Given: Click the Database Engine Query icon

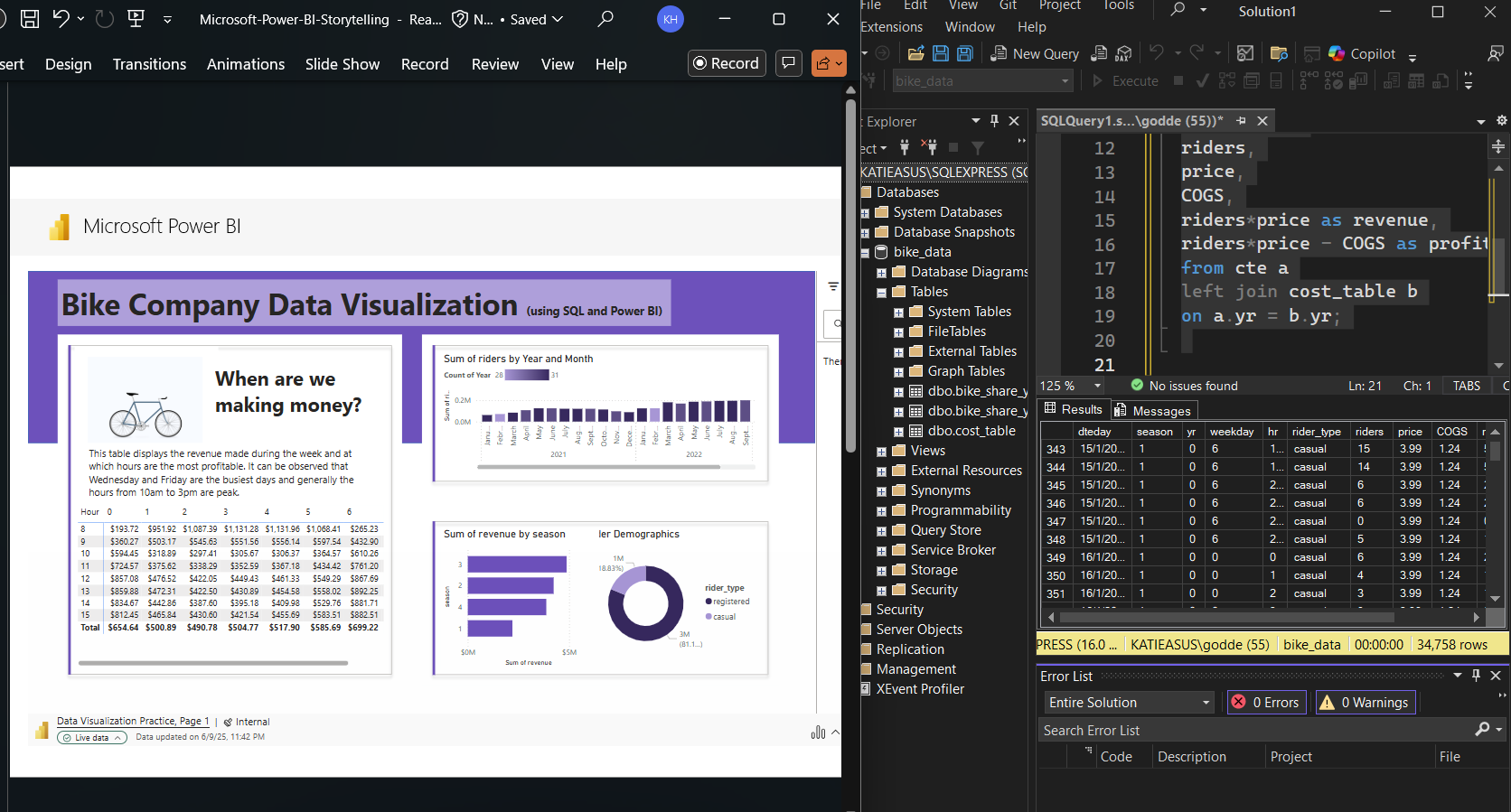Looking at the screenshot, I should (x=1099, y=53).
